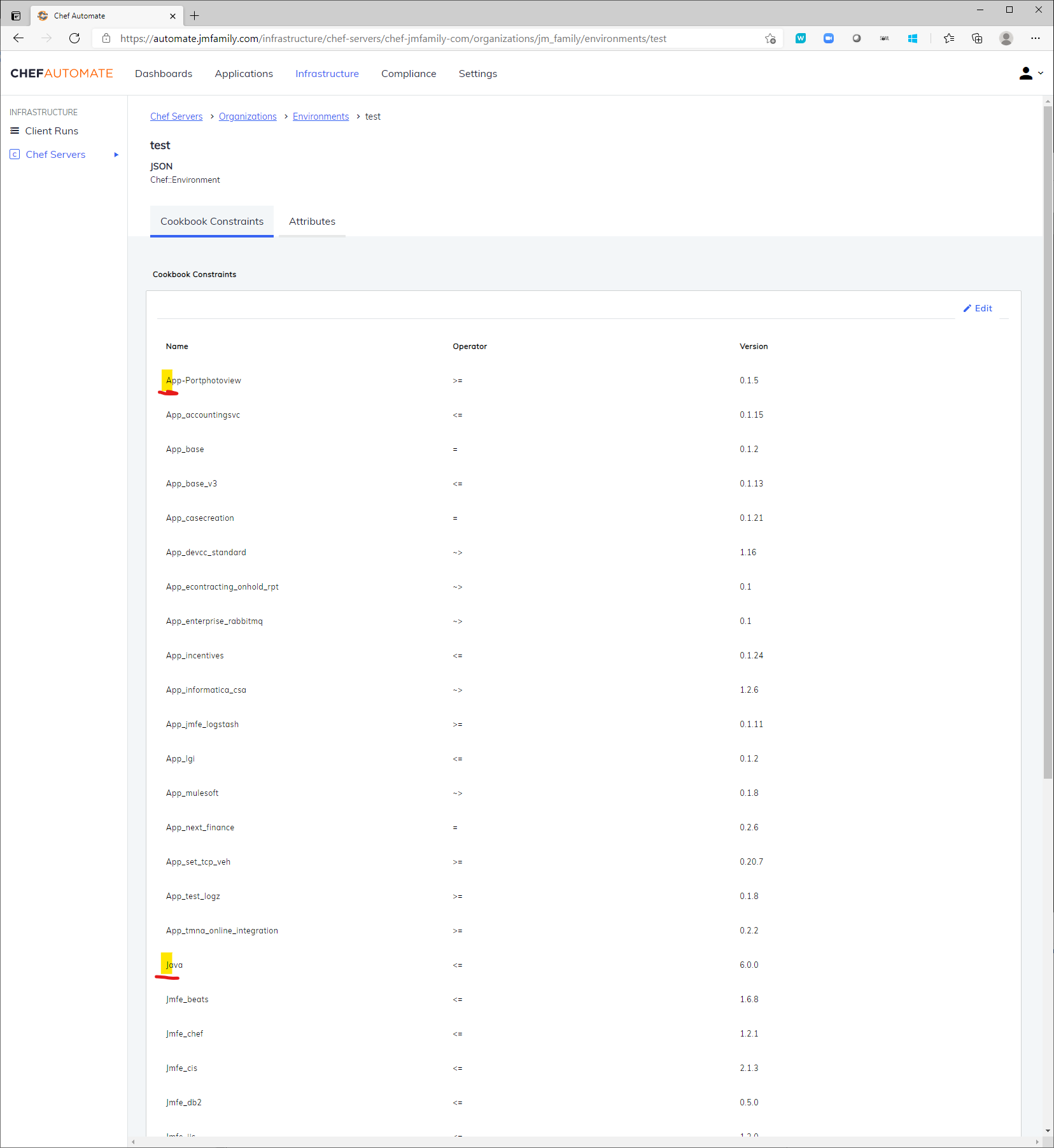
Task: Open the user profile dropdown
Action: [1031, 73]
